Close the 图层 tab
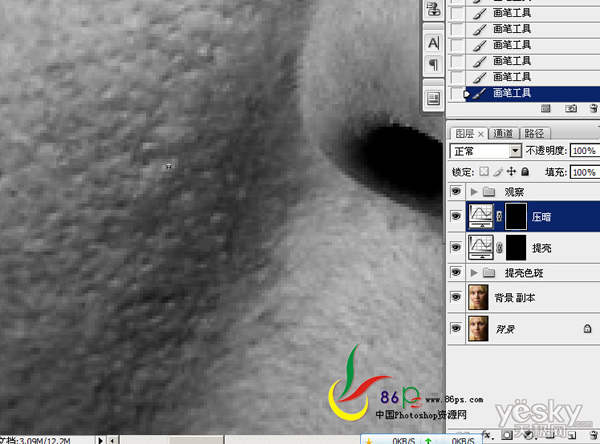This screenshot has width=600, height=444. pos(481,134)
